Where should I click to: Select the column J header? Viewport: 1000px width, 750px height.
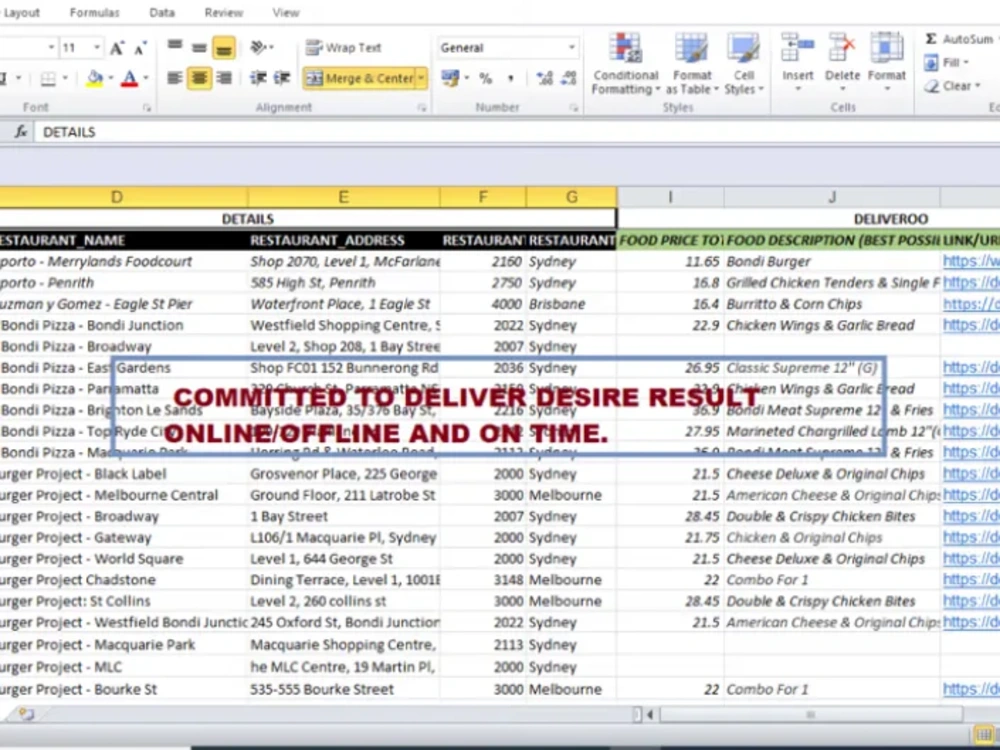click(x=832, y=197)
